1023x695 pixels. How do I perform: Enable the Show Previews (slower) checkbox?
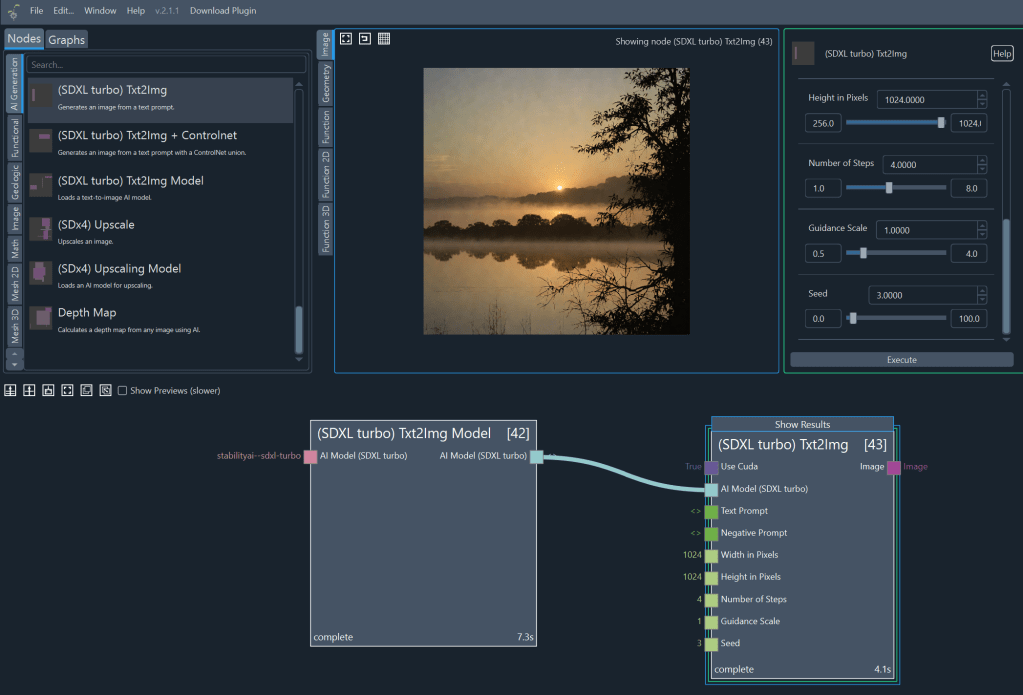click(x=123, y=390)
